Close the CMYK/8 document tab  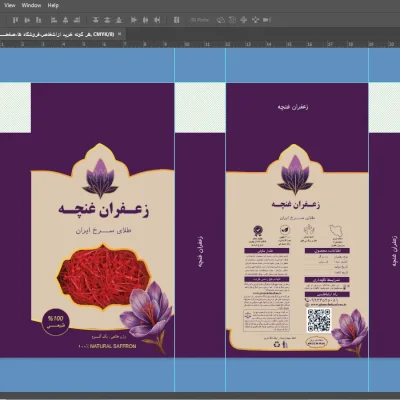coord(119,34)
